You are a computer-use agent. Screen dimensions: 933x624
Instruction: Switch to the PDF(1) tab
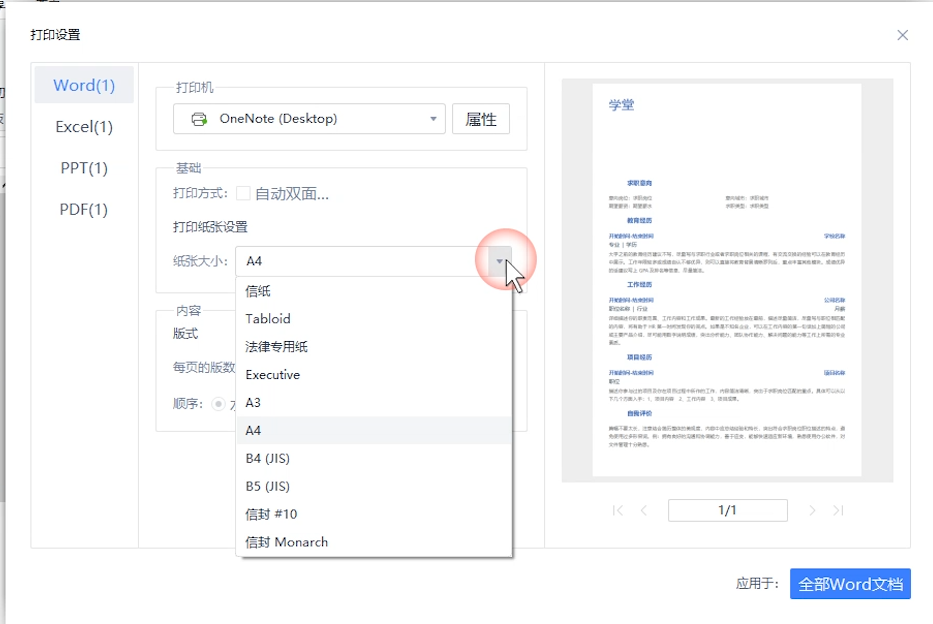(x=84, y=209)
